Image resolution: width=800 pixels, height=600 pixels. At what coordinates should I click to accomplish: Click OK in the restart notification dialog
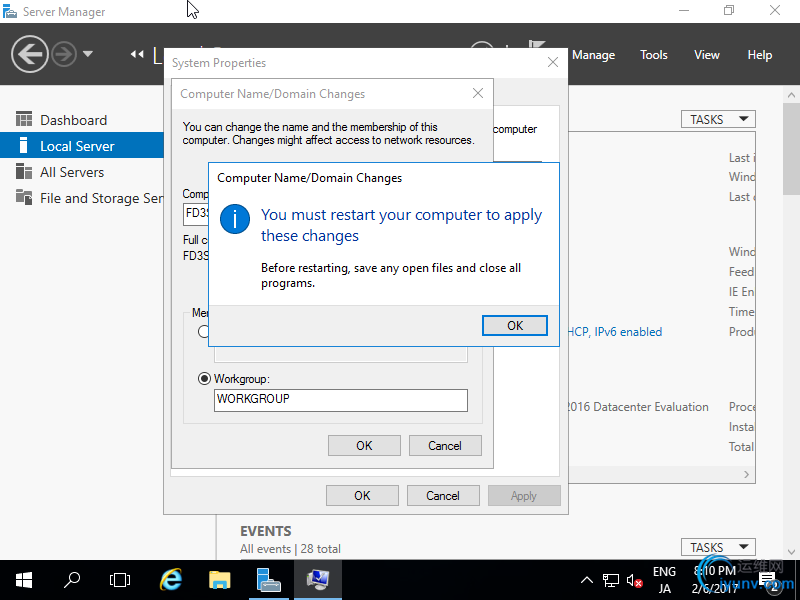pos(515,326)
